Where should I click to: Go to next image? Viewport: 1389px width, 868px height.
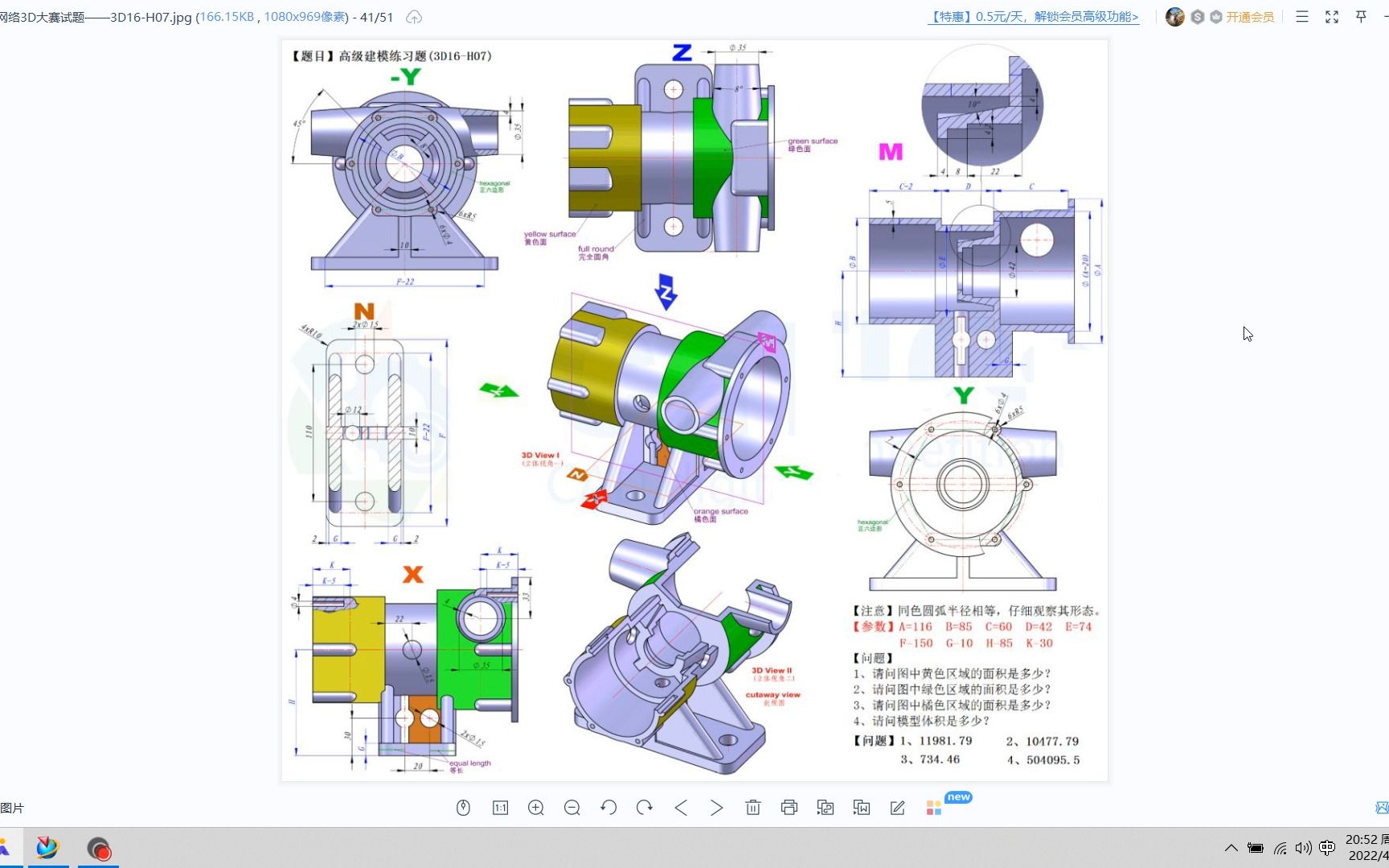point(717,808)
